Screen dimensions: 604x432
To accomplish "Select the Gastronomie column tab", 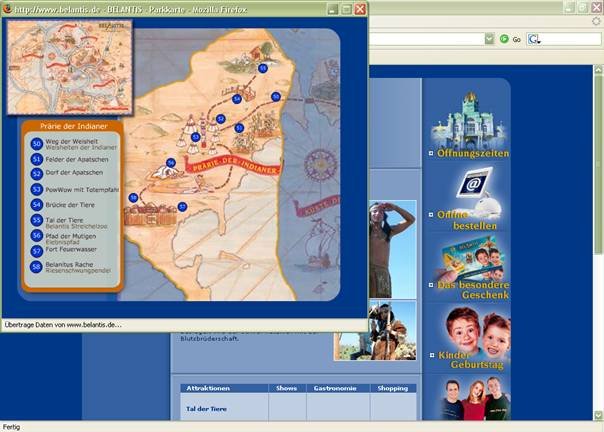I will click(341, 387).
